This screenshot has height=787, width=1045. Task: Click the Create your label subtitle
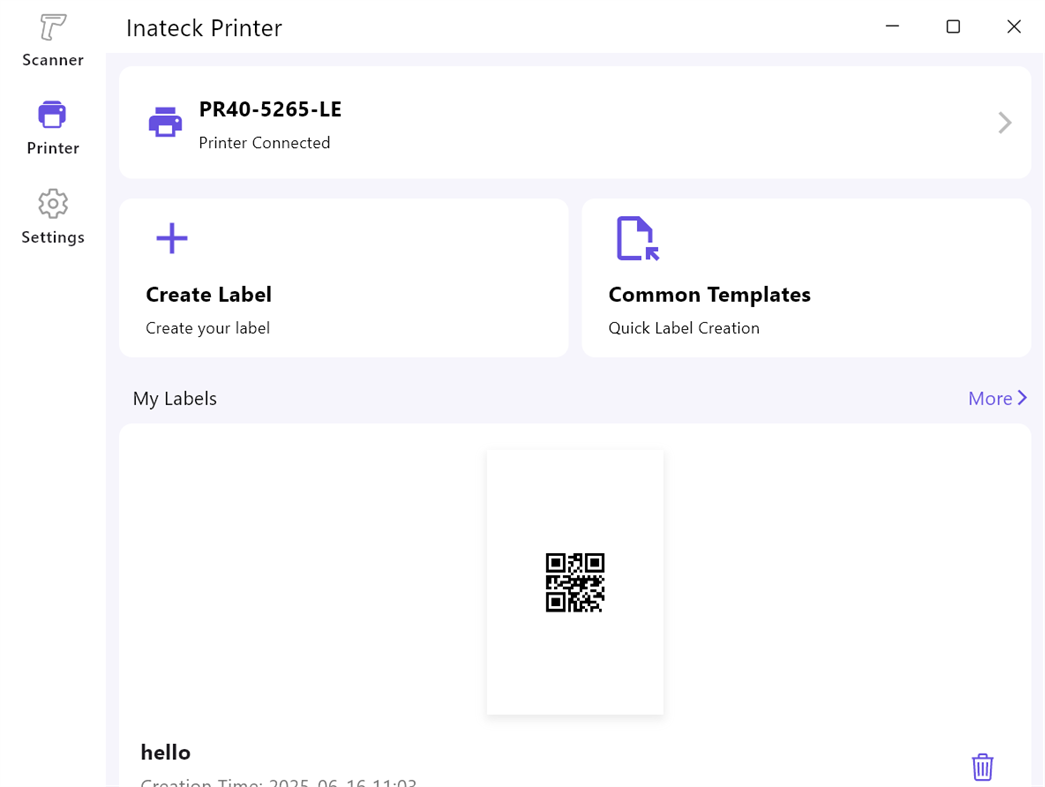pos(208,328)
